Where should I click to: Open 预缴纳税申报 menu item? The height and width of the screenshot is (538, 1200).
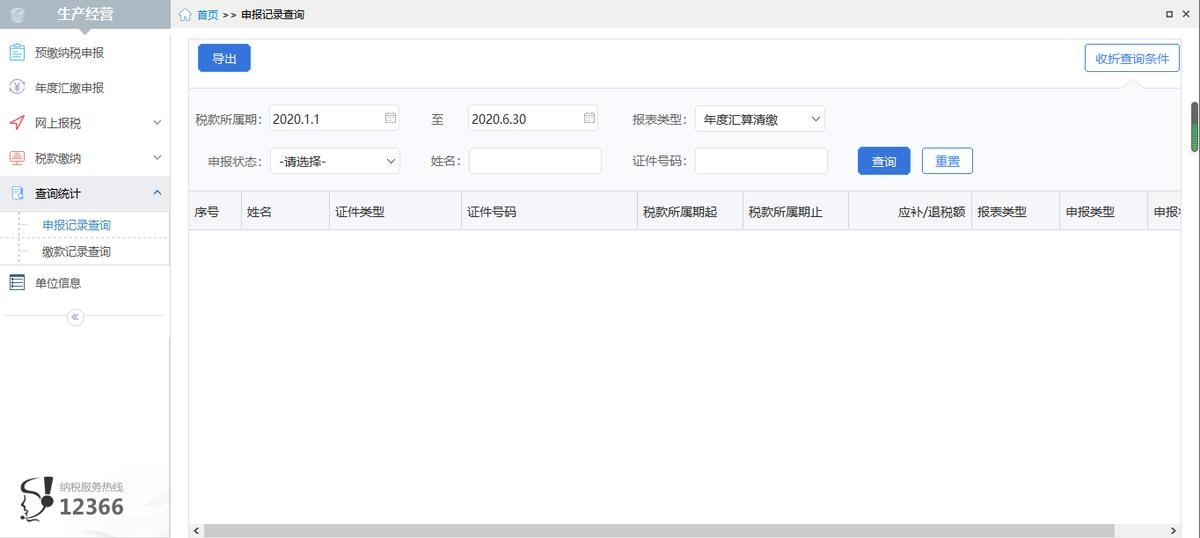point(85,53)
